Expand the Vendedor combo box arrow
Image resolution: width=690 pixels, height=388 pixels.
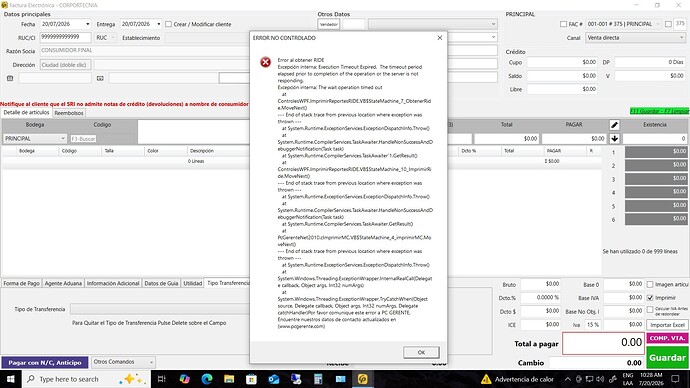click(493, 24)
